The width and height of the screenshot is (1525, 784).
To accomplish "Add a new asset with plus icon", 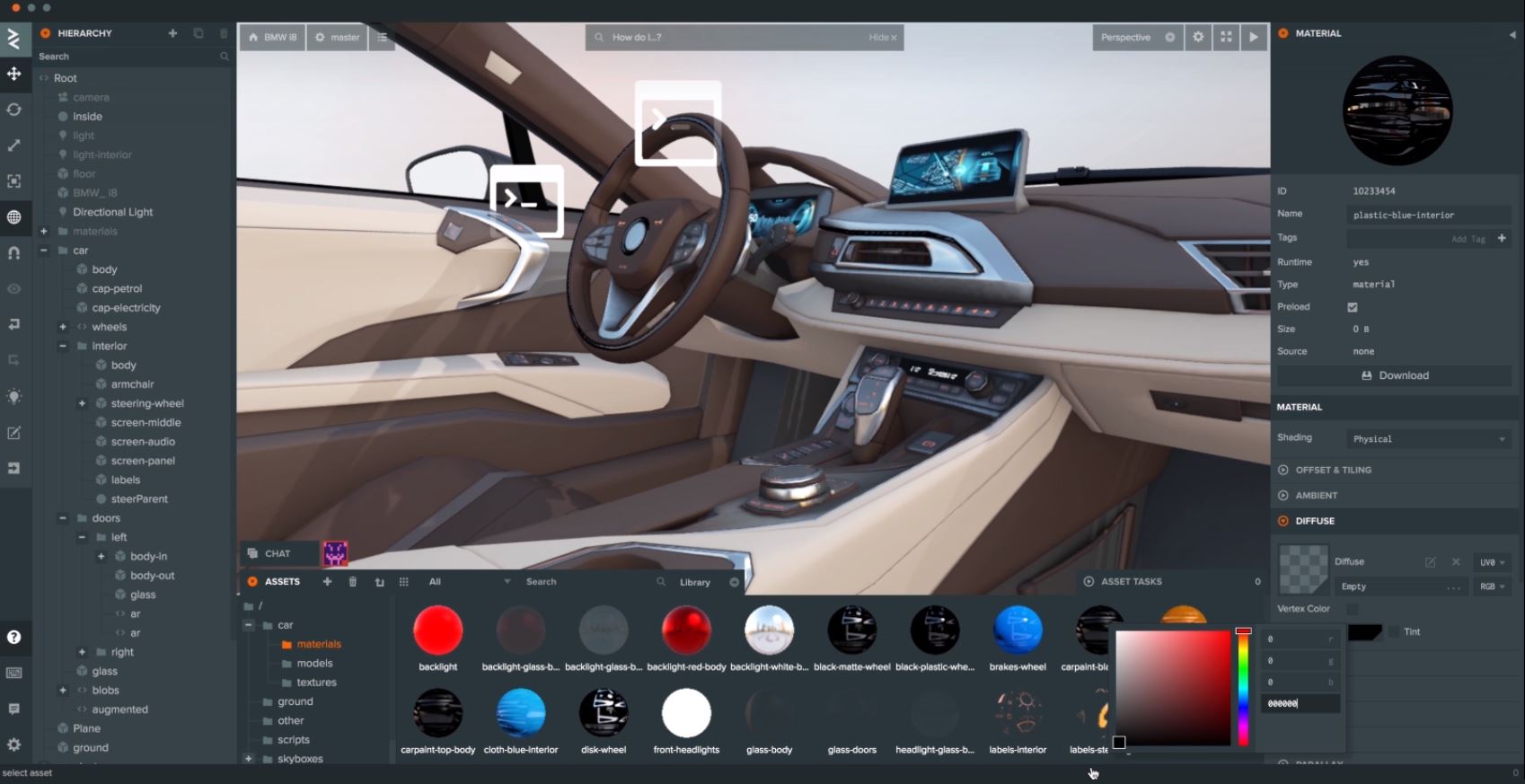I will click(327, 582).
